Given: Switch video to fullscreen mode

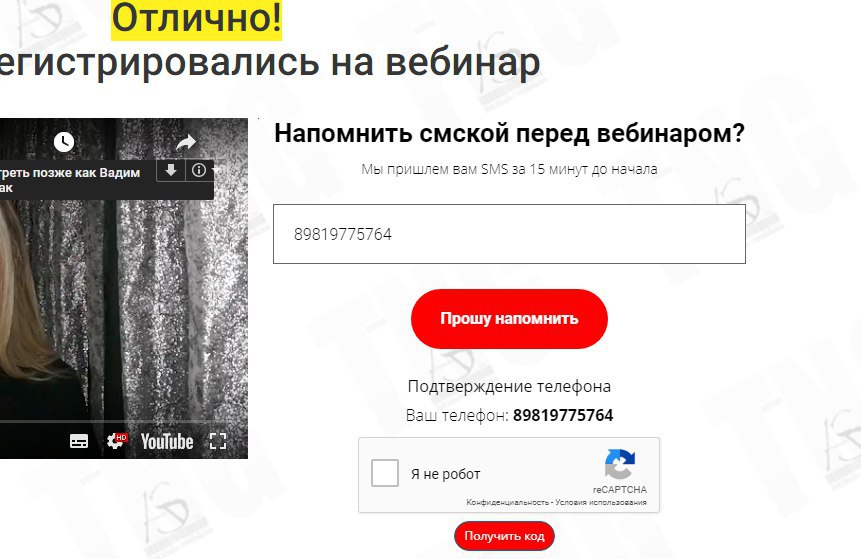Looking at the screenshot, I should pos(218,441).
